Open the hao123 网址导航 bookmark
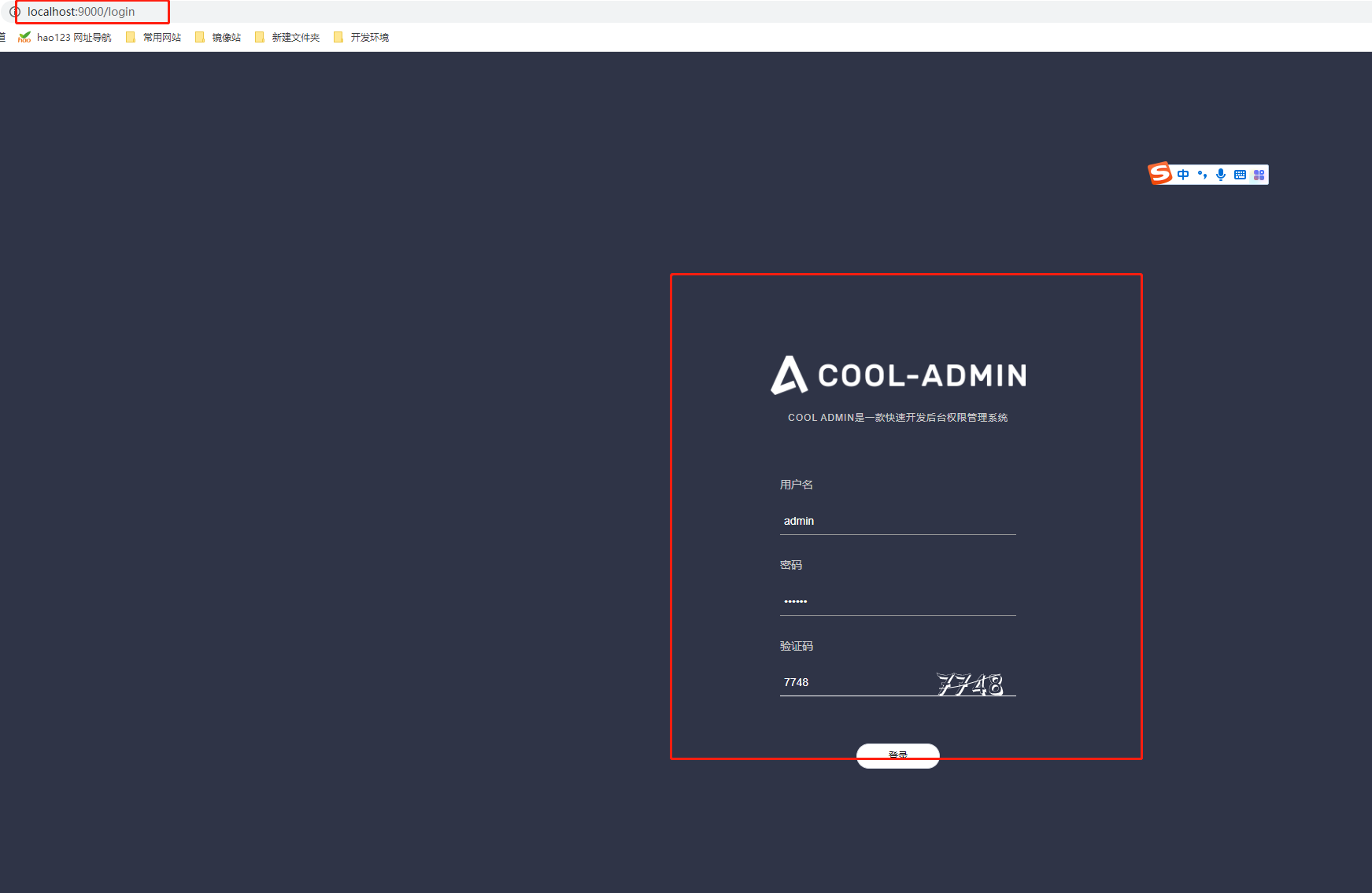Viewport: 1372px width, 893px height. 65,37
